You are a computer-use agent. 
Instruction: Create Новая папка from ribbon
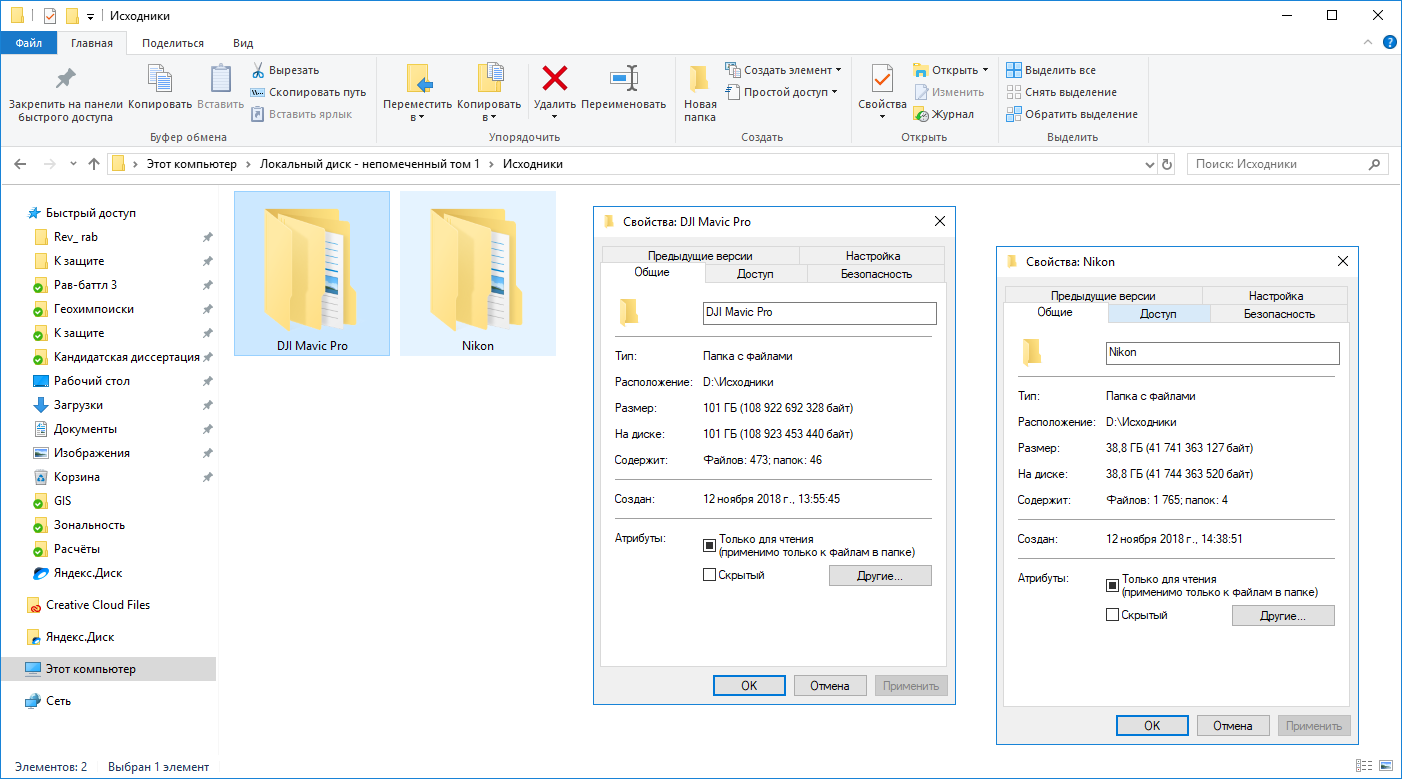(700, 93)
